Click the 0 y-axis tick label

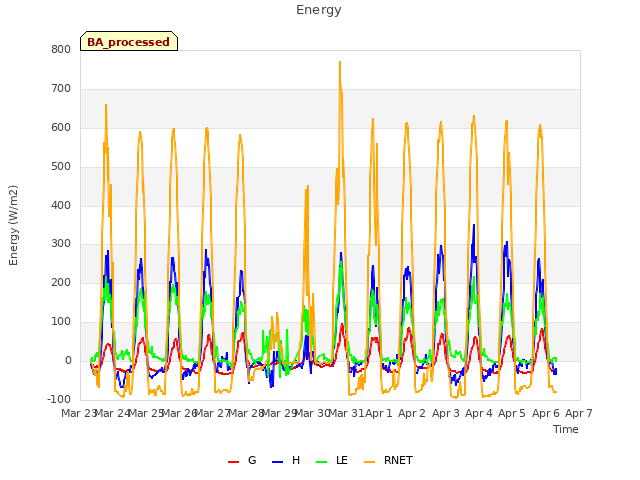pyautogui.click(x=68, y=360)
